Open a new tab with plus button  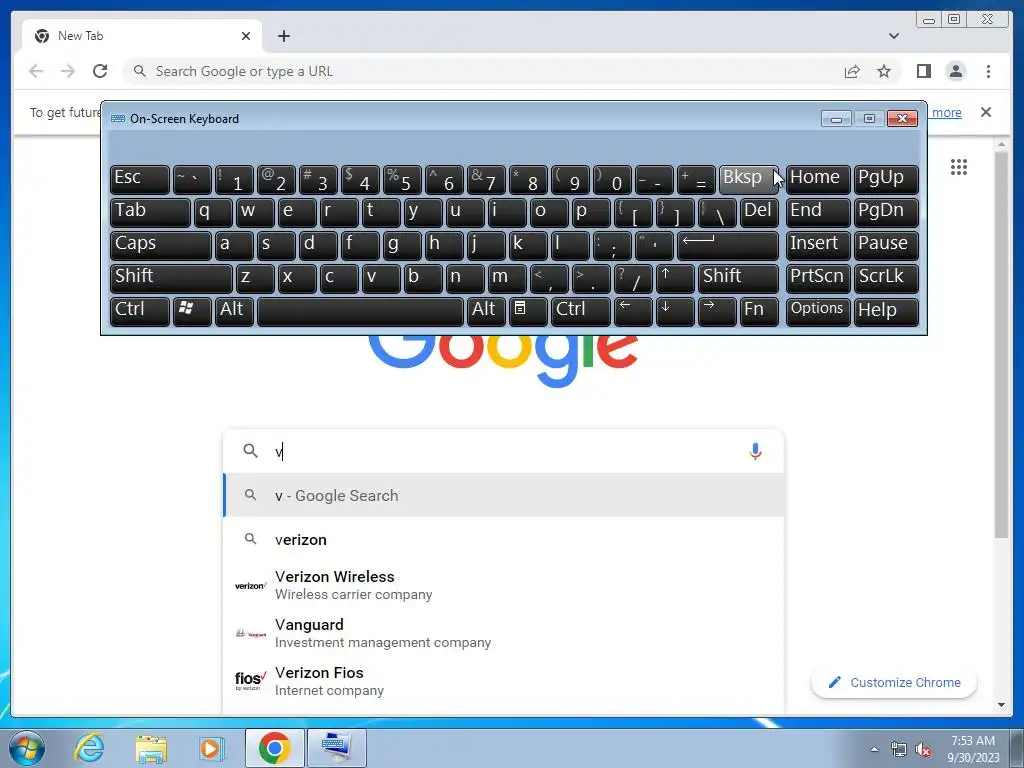pos(283,36)
